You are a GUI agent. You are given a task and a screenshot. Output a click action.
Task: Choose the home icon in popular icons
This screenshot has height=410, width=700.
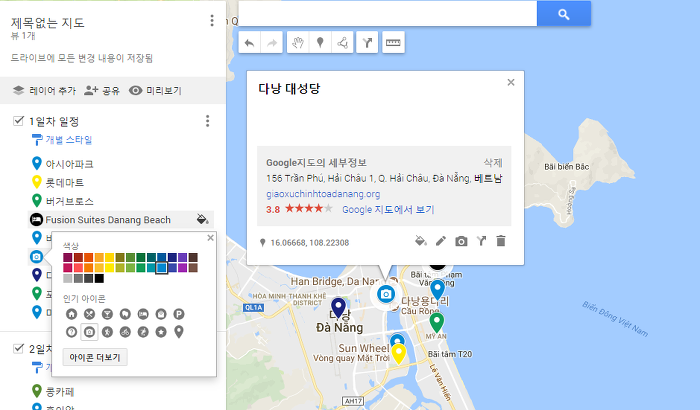coord(71,314)
